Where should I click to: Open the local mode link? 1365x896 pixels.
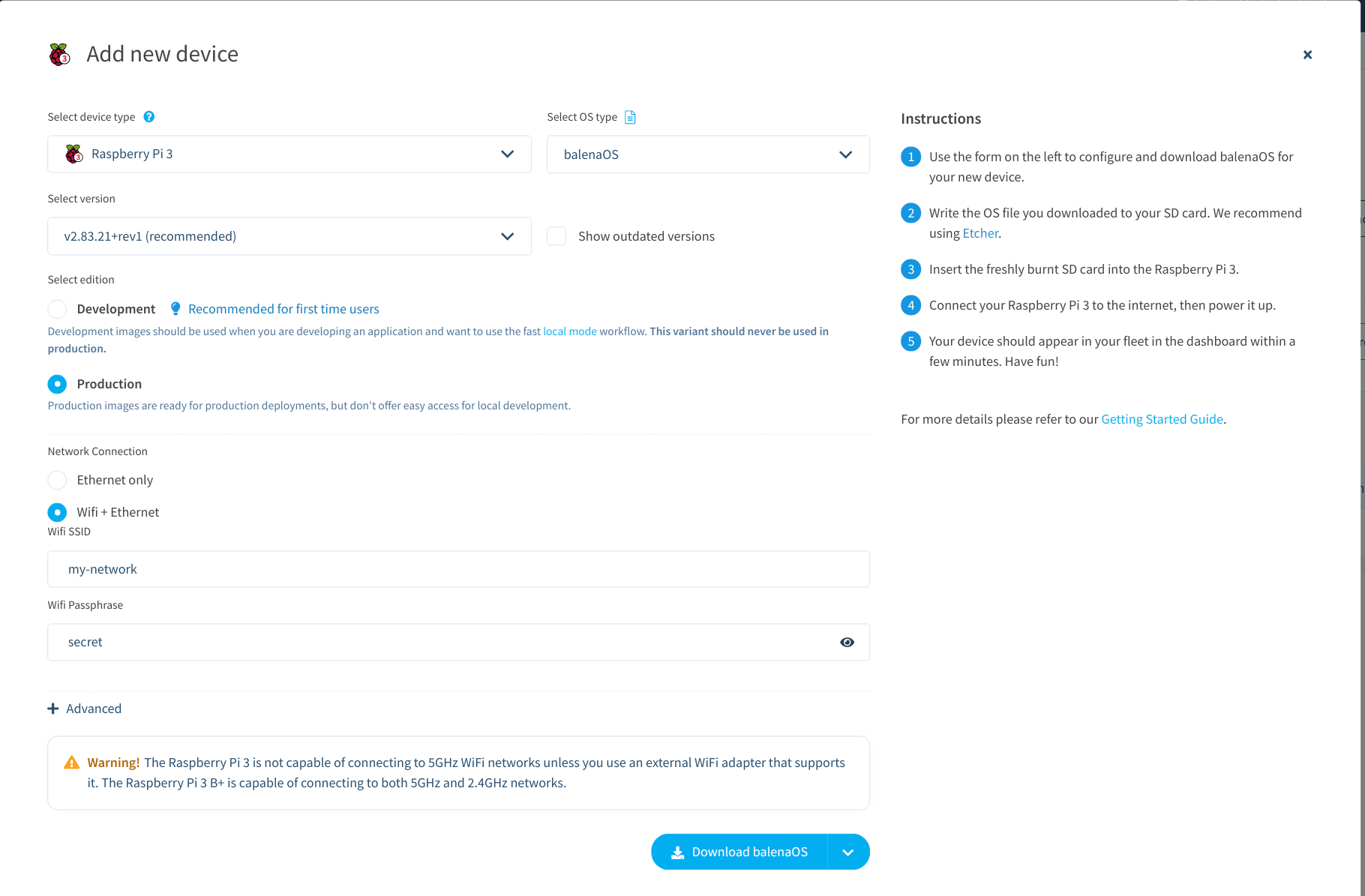click(x=570, y=331)
